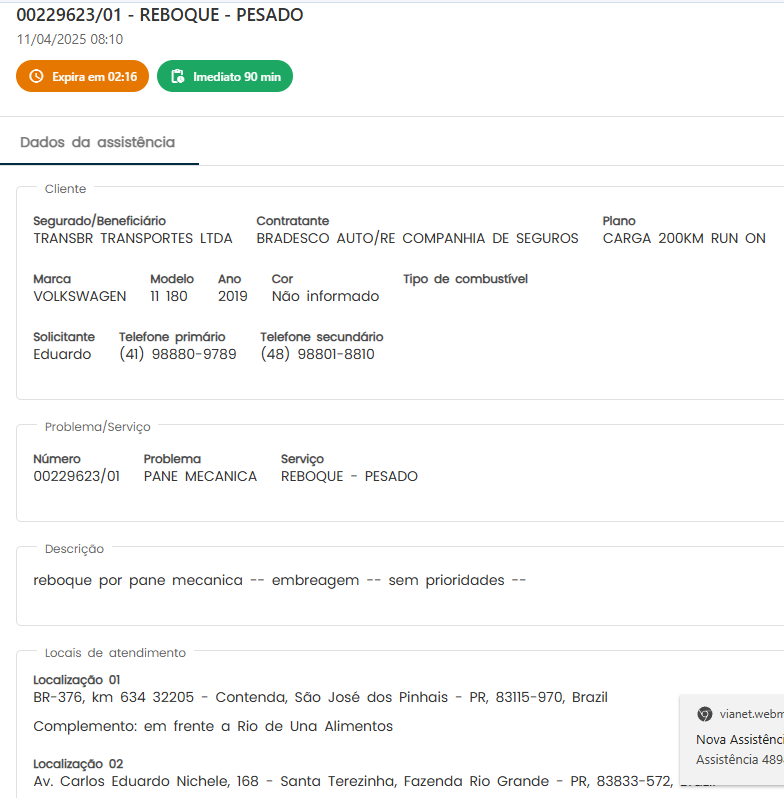Click the 'Segurado/Beneficiário' label

click(100, 221)
